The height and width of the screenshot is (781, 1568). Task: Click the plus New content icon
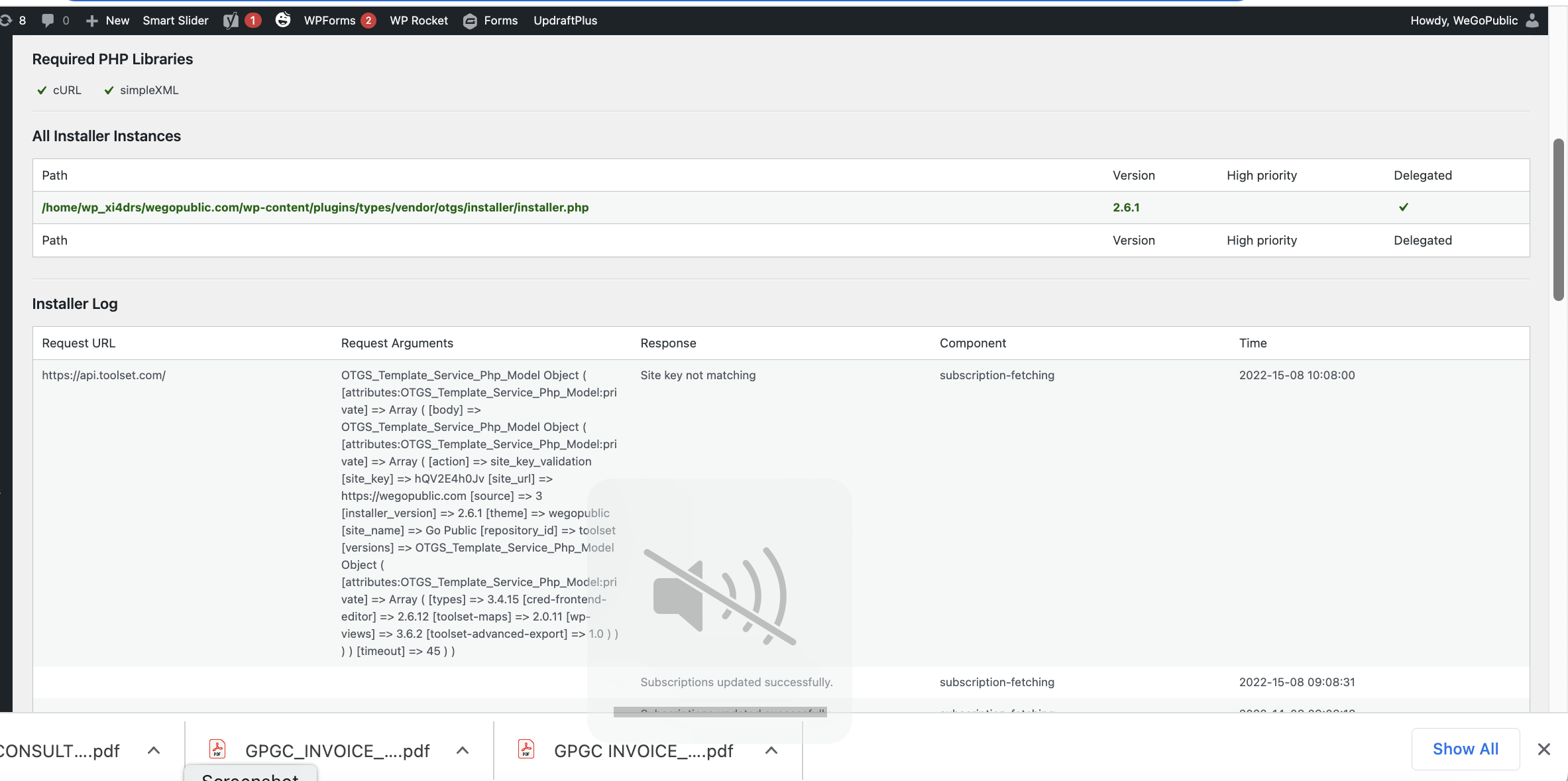(x=92, y=21)
